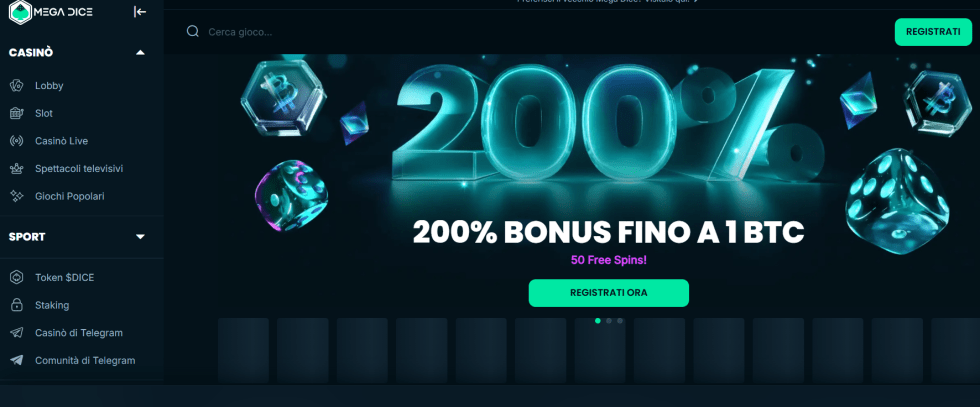Click the Giochi Popolari icon
This screenshot has width=980, height=407.
tap(16, 196)
